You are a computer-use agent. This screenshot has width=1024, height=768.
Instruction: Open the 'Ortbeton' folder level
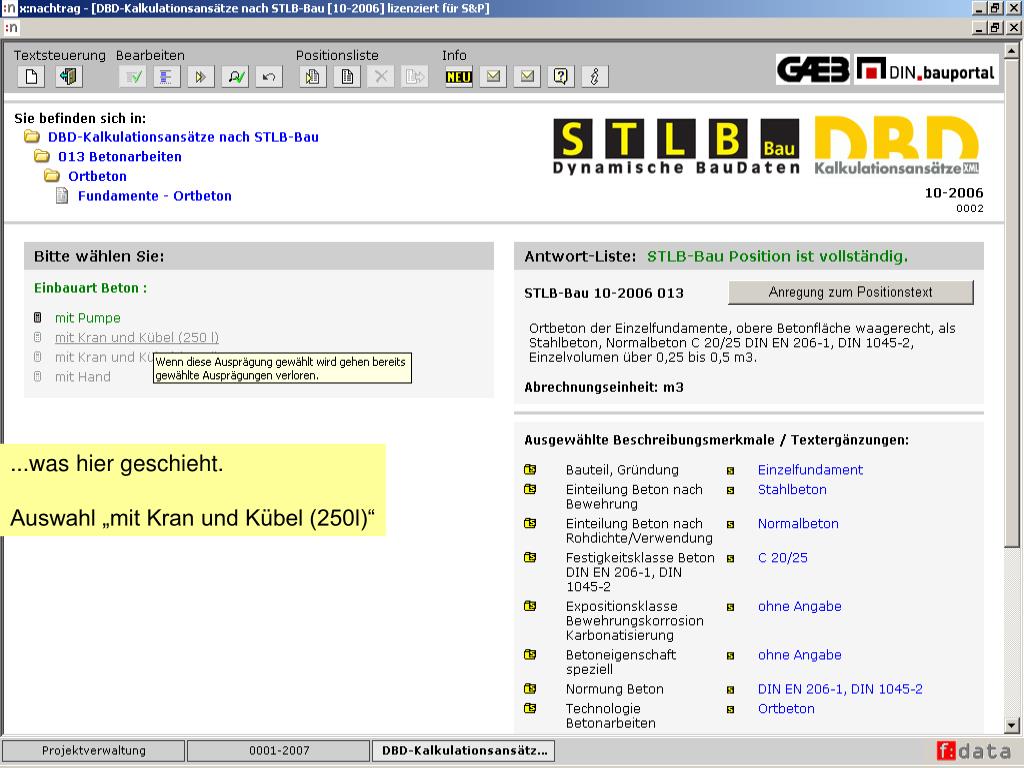pos(97,176)
